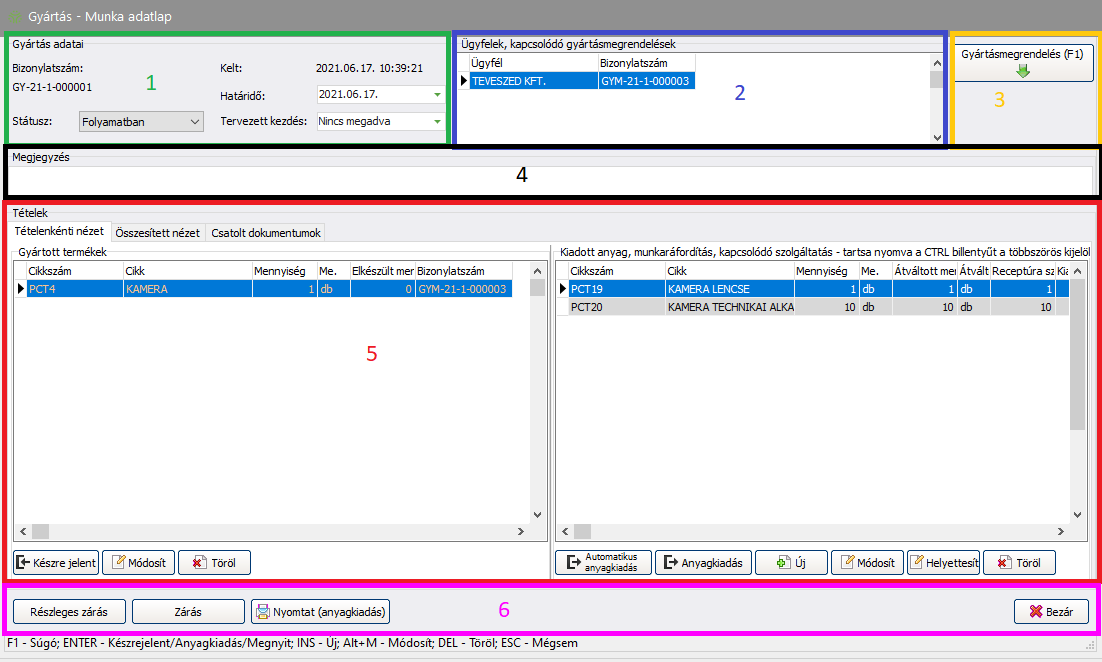Expand the Határidő date picker

pyautogui.click(x=437, y=95)
